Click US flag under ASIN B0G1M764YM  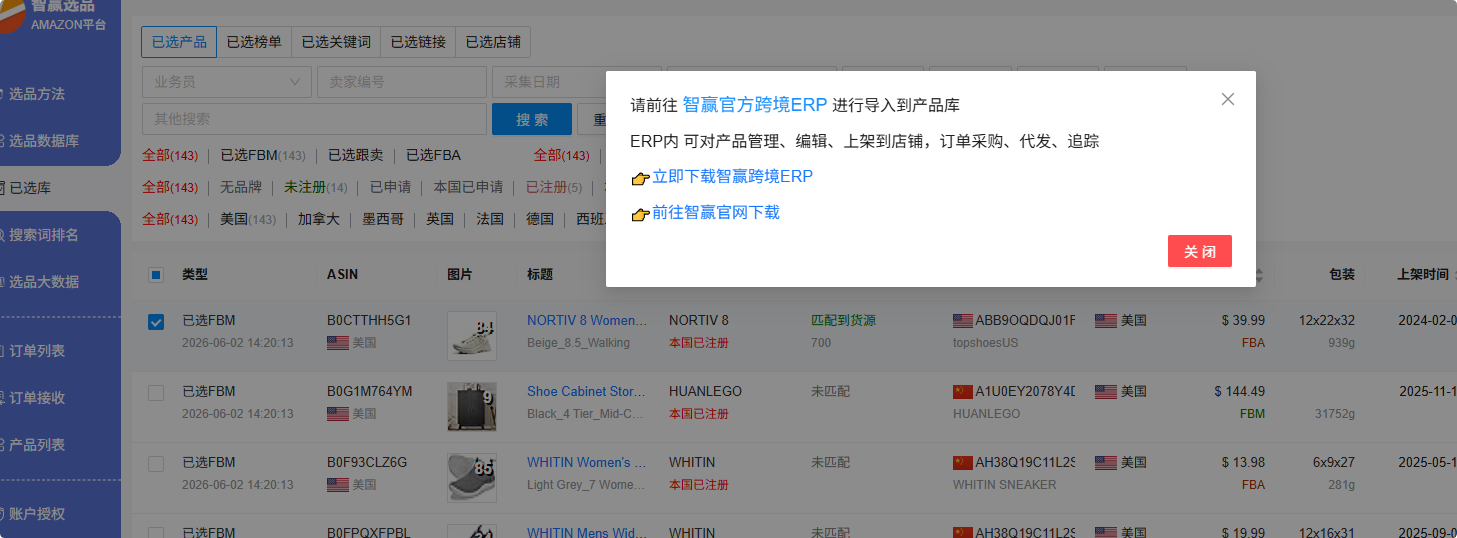pos(337,413)
